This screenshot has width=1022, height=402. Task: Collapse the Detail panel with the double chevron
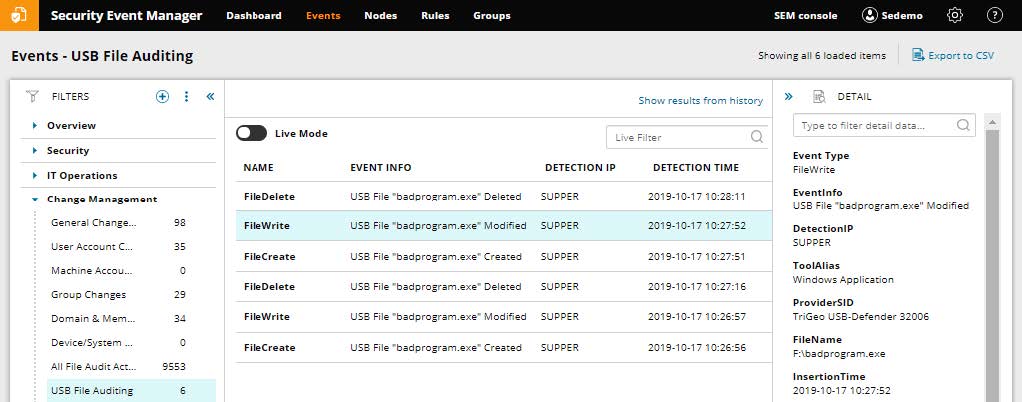(789, 96)
